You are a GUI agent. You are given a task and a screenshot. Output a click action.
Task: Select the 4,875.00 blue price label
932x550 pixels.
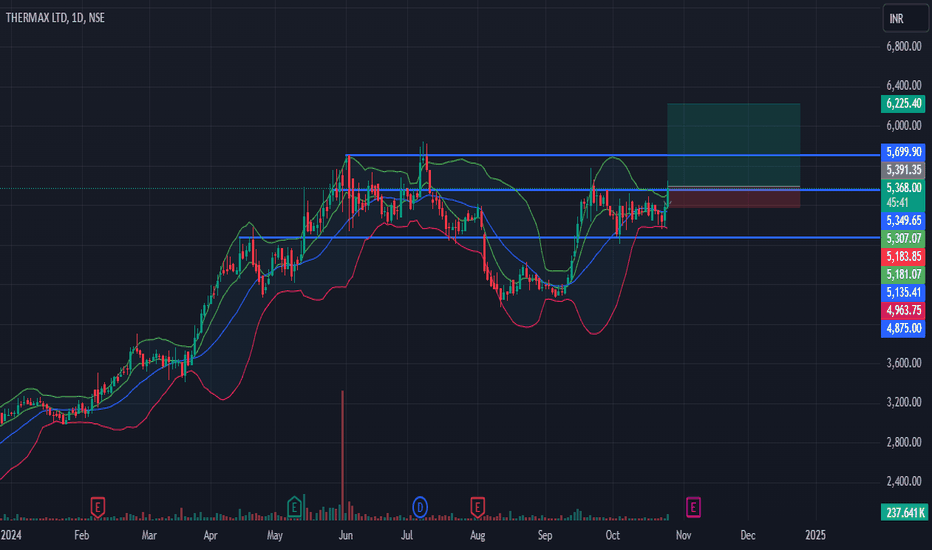pyautogui.click(x=903, y=328)
